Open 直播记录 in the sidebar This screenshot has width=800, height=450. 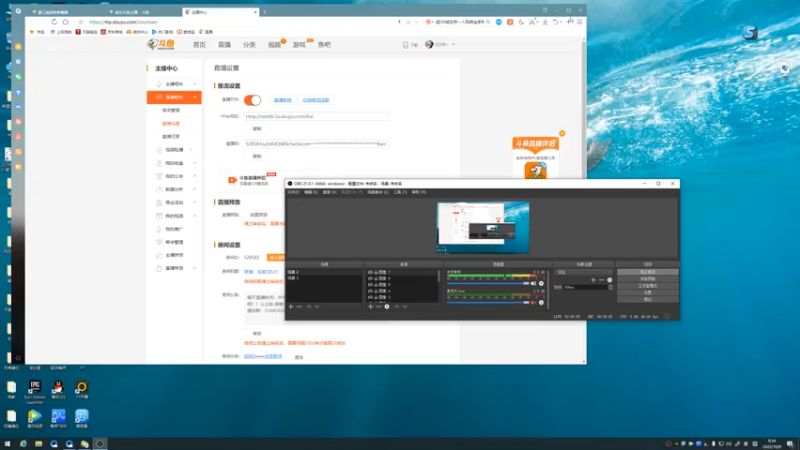pyautogui.click(x=171, y=137)
